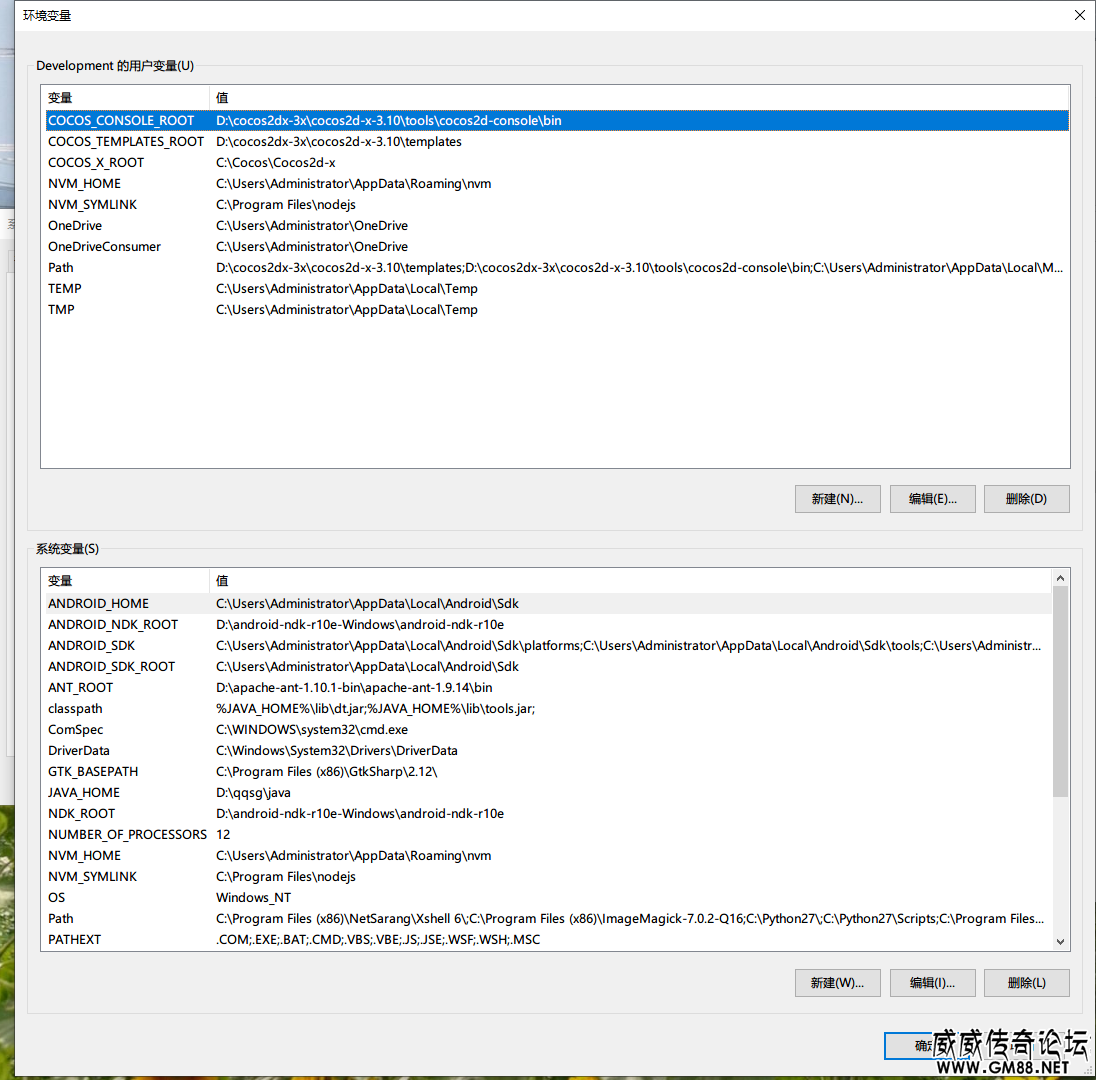Close the 环境变量 dialog window

[1079, 15]
